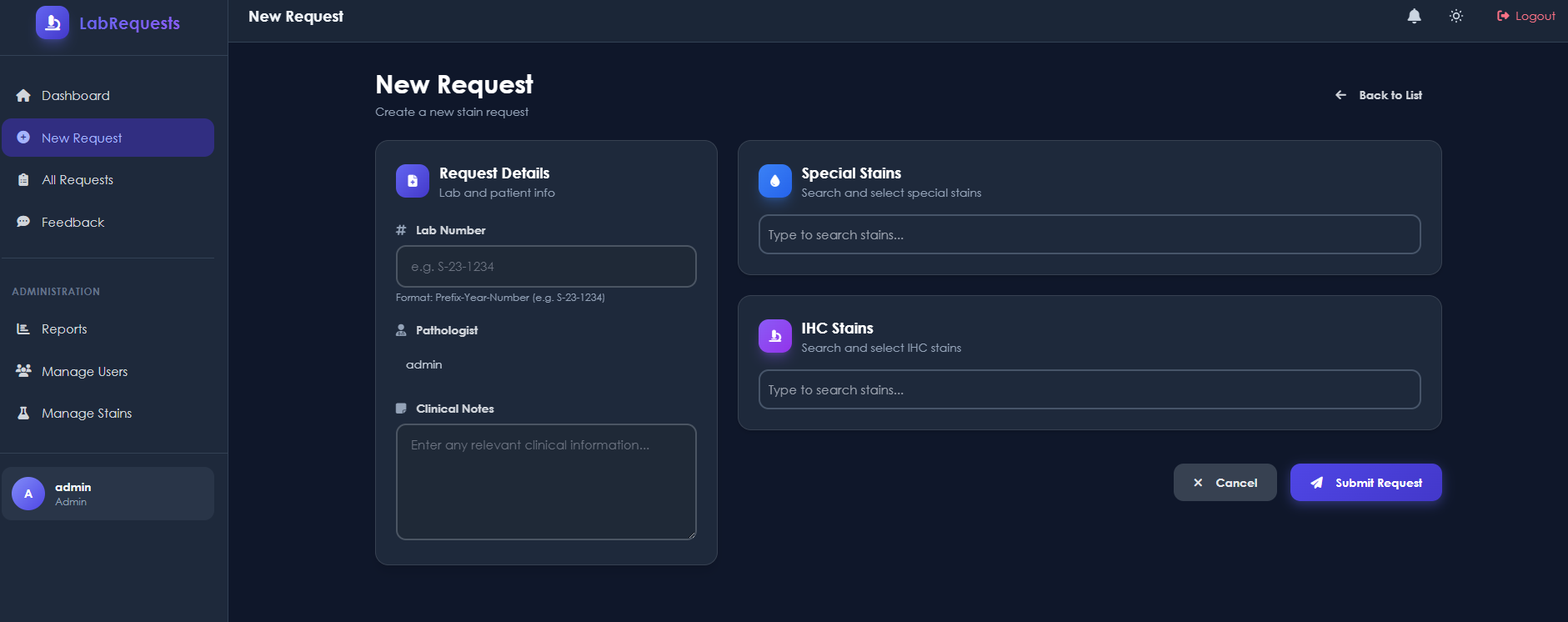
Task: Click the Request Details document icon
Action: point(413,181)
